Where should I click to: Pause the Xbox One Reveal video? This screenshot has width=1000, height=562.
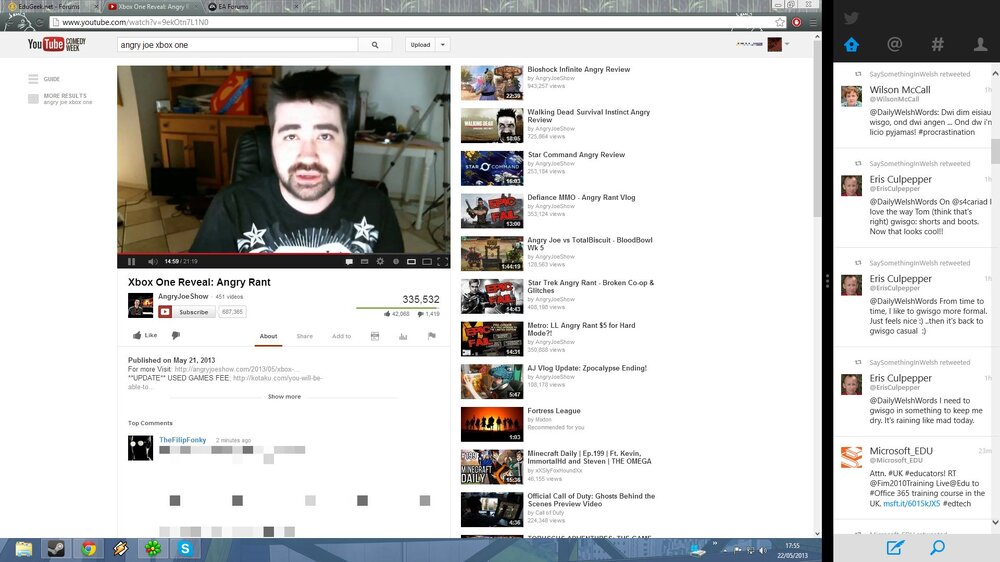(x=131, y=262)
